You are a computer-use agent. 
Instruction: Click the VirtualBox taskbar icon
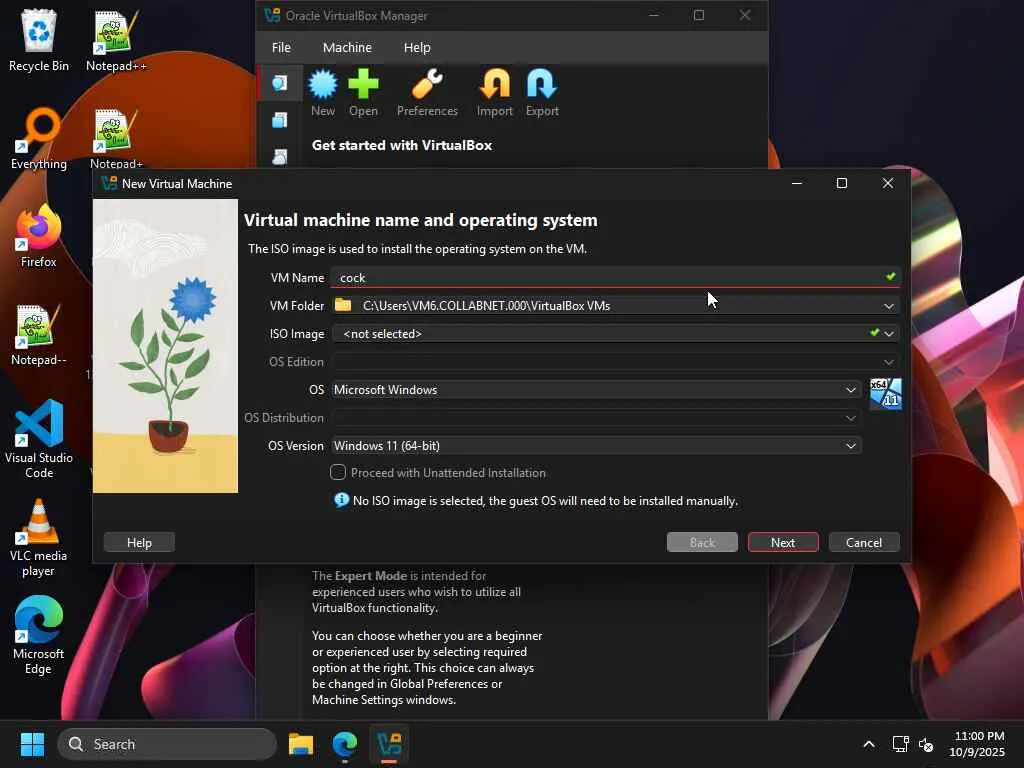pyautogui.click(x=389, y=744)
